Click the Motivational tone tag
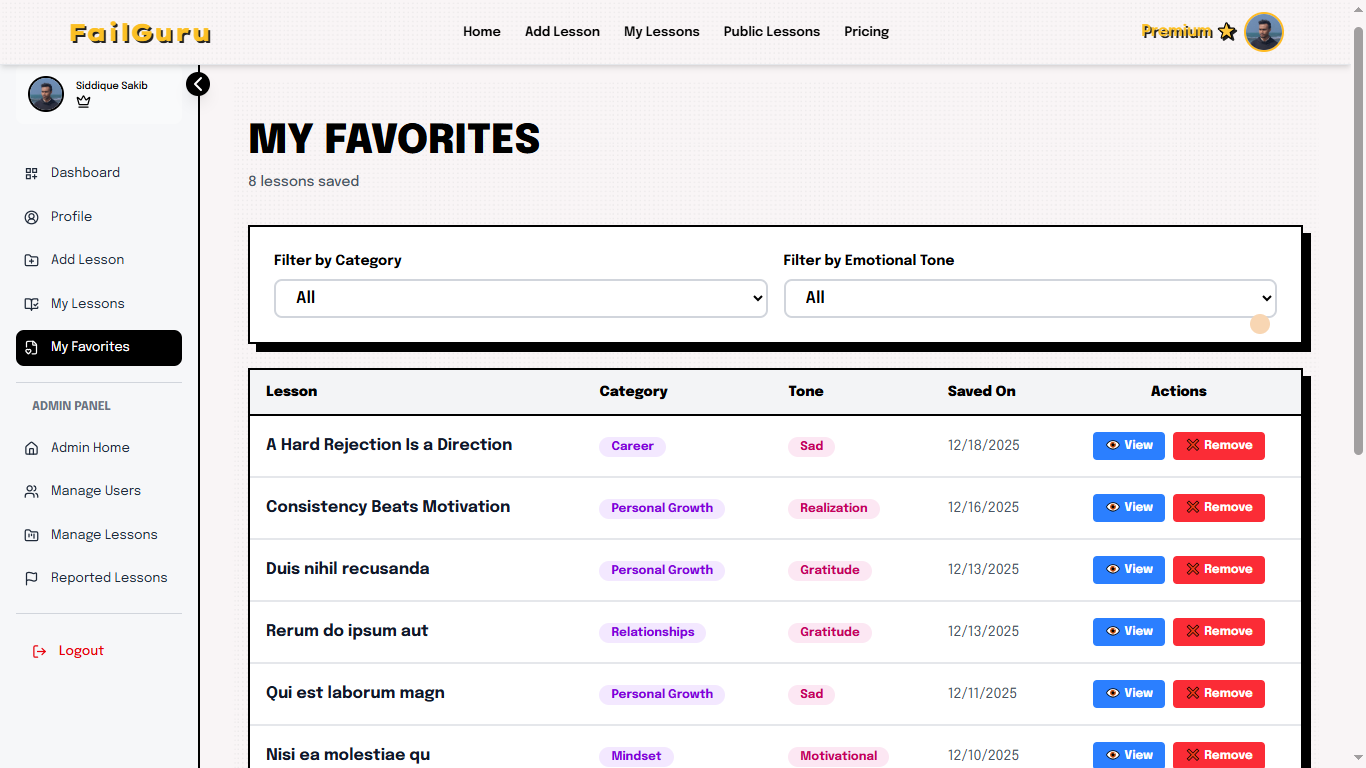Screen dimensions: 1366x768 839,756
